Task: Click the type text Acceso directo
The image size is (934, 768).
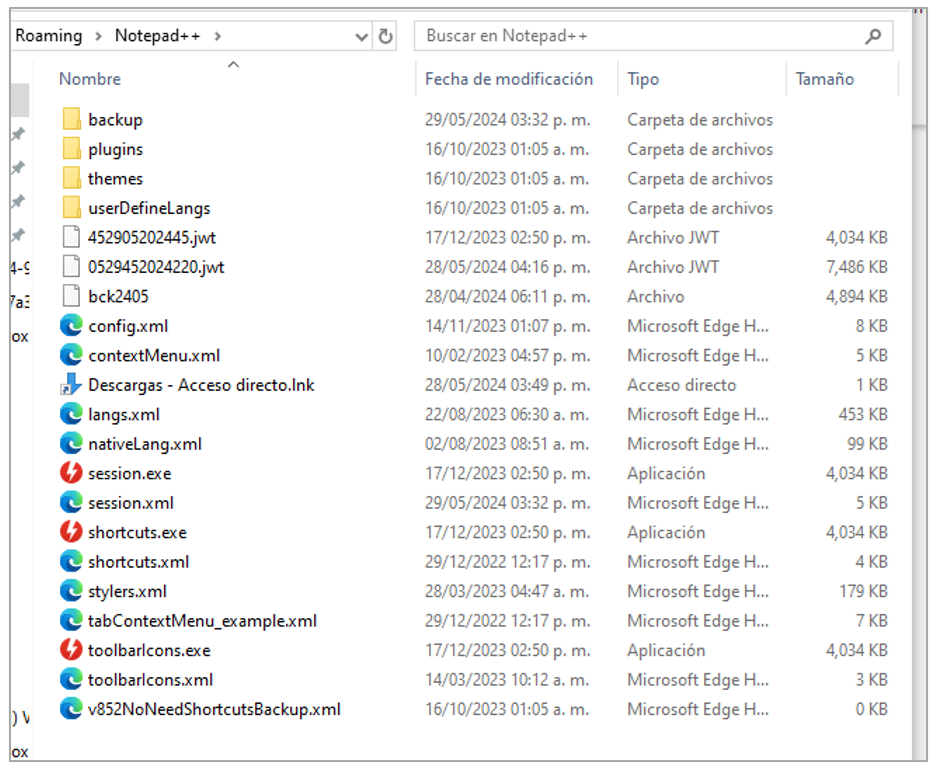Action: (681, 385)
